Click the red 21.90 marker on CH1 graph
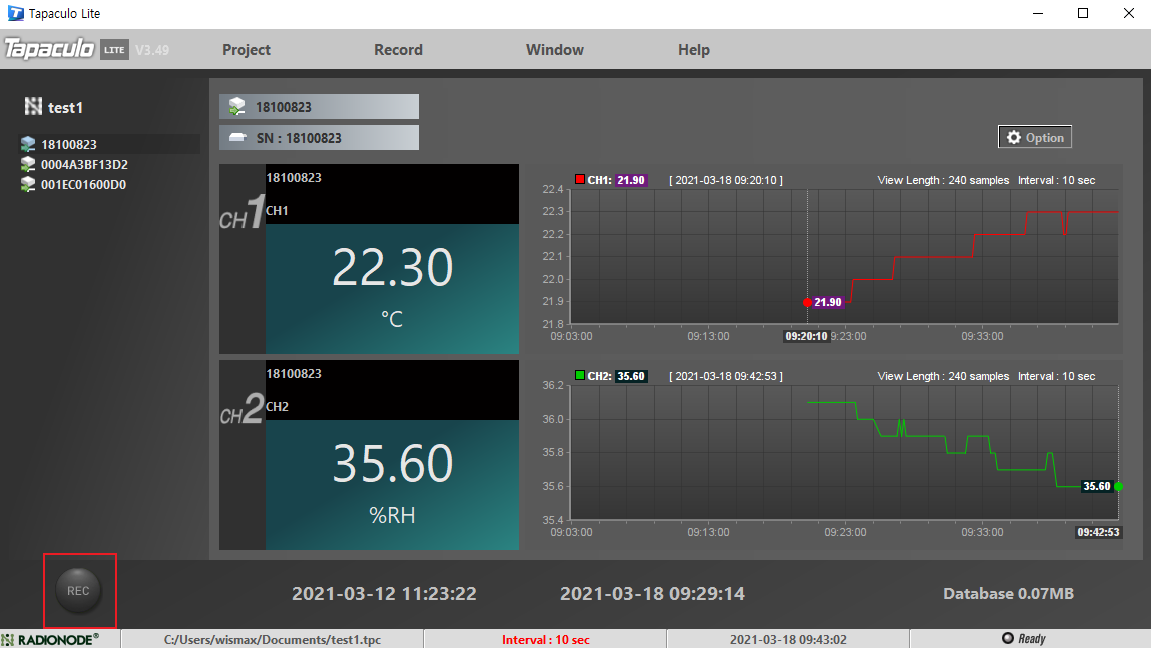The image size is (1151, 648). 807,302
